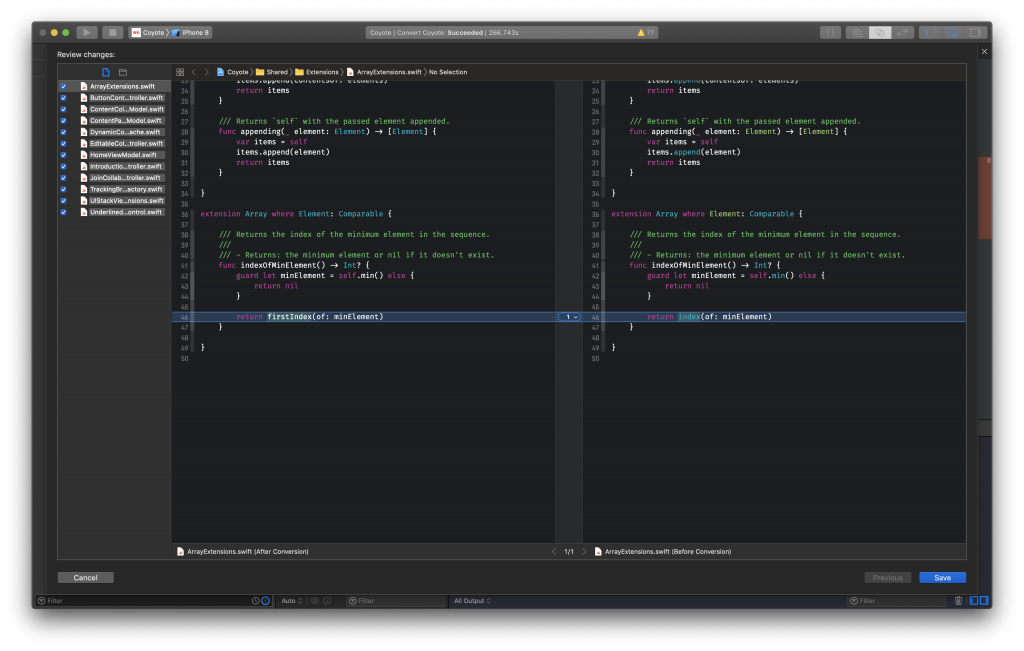Switch sidebar to file (flat) view icon
Image resolution: width=1024 pixels, height=651 pixels.
click(x=106, y=72)
